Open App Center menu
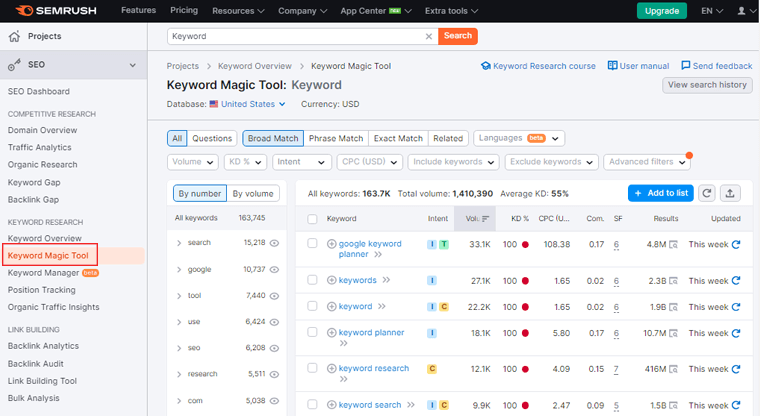This screenshot has height=416, width=760. [x=376, y=11]
